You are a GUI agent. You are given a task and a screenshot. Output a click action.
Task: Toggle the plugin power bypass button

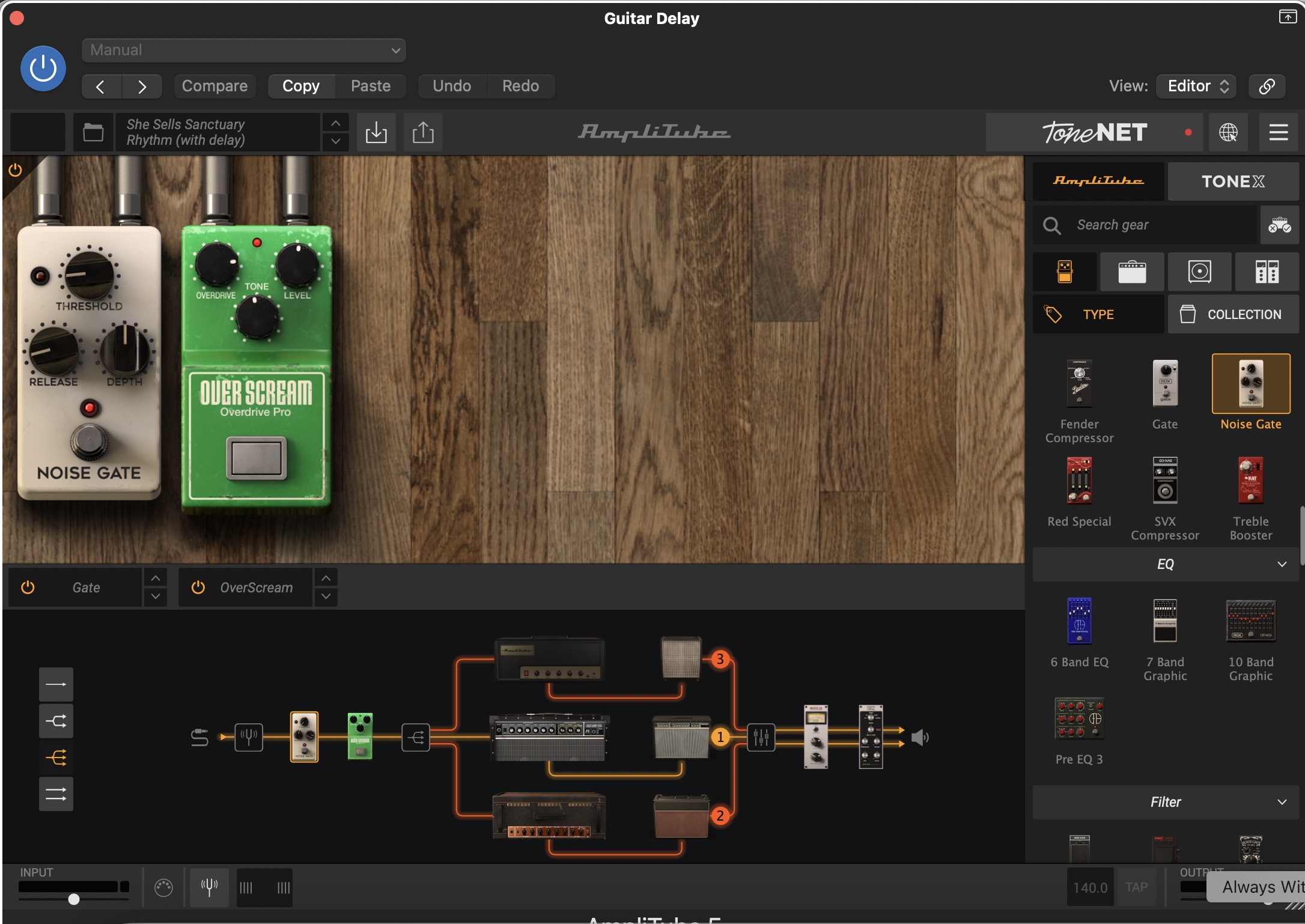point(43,68)
